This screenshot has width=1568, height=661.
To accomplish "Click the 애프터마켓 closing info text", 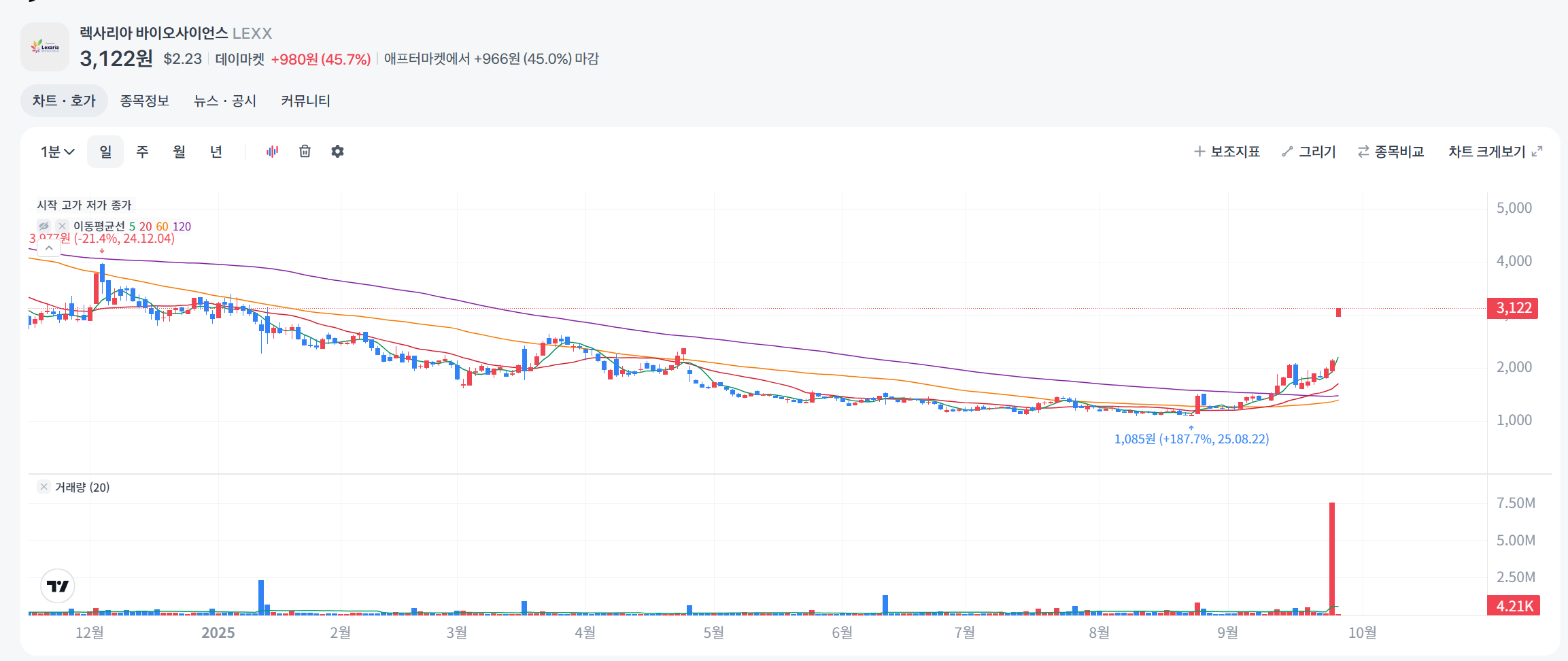I will click(x=492, y=59).
